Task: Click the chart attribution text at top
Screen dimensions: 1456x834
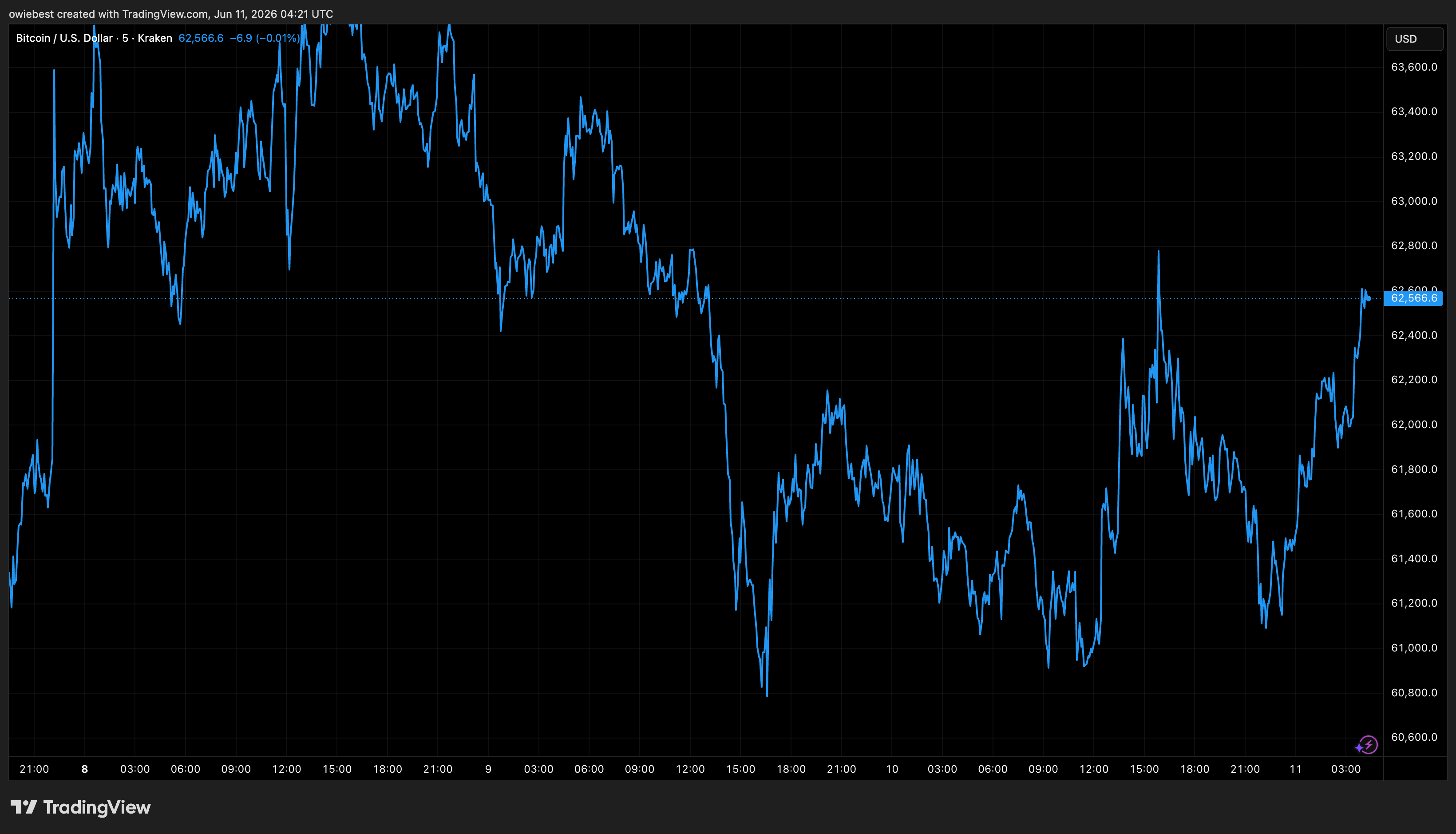Action: pos(170,14)
